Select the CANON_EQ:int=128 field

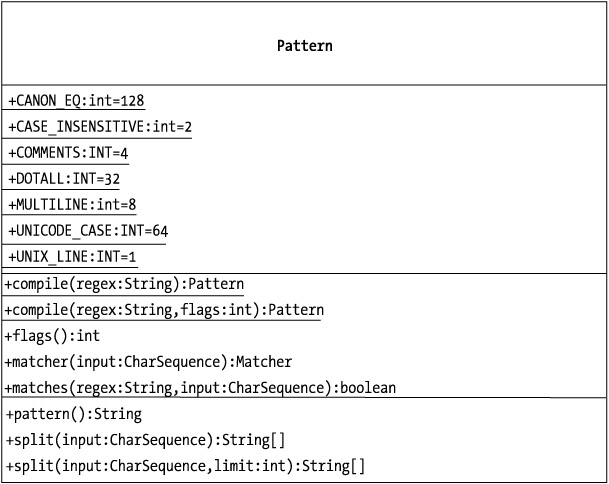(77, 100)
